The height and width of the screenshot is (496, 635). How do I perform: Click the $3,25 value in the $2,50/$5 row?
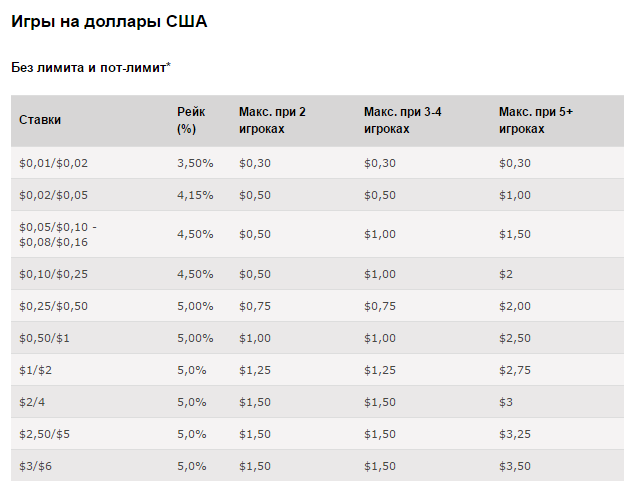pyautogui.click(x=515, y=434)
